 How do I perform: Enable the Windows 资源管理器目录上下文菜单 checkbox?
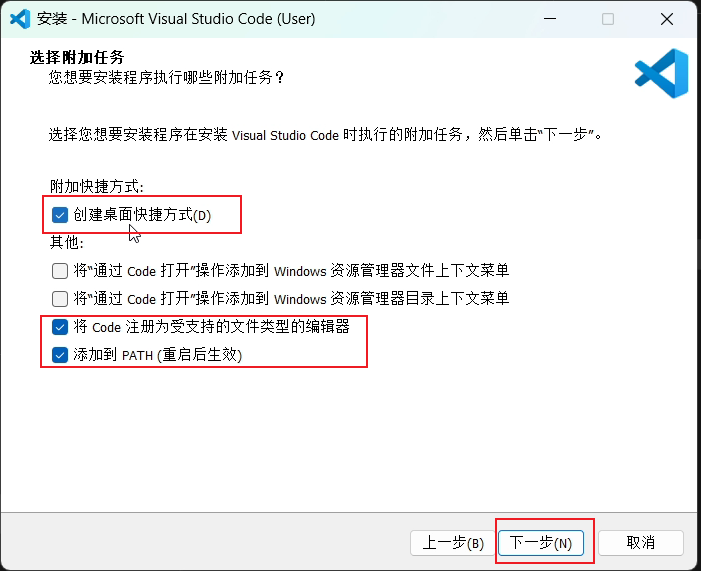pos(59,299)
